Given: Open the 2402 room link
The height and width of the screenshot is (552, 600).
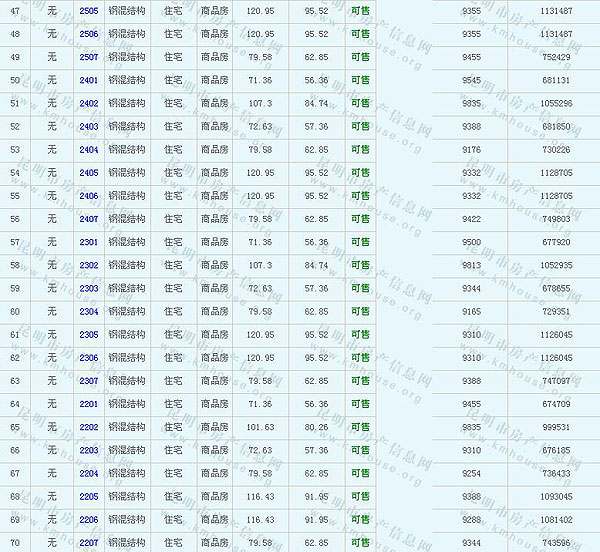Looking at the screenshot, I should point(89,103).
